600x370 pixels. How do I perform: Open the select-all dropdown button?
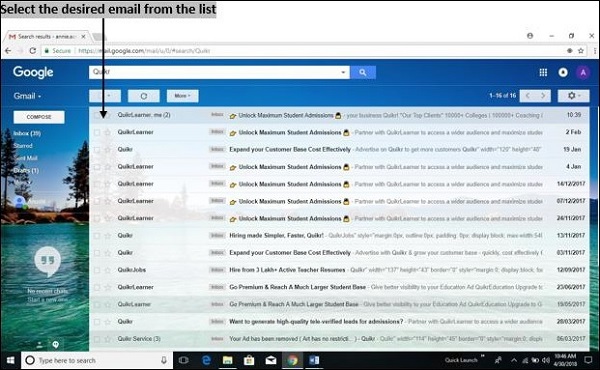[x=105, y=96]
